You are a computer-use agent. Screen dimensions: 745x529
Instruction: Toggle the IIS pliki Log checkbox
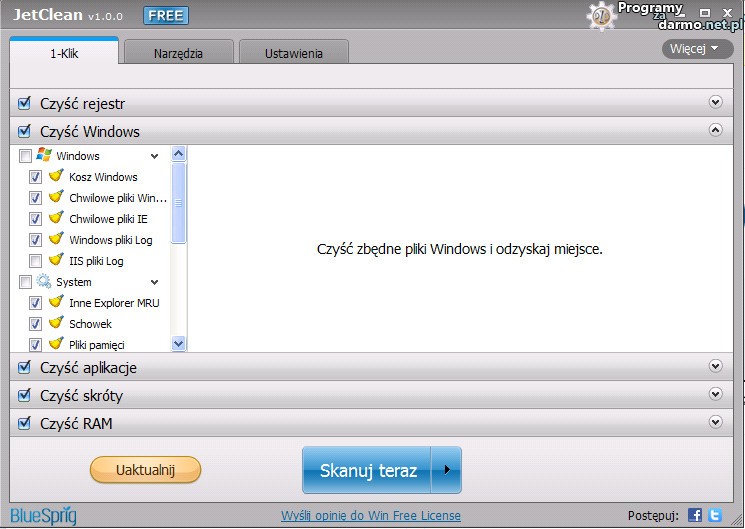click(x=36, y=261)
